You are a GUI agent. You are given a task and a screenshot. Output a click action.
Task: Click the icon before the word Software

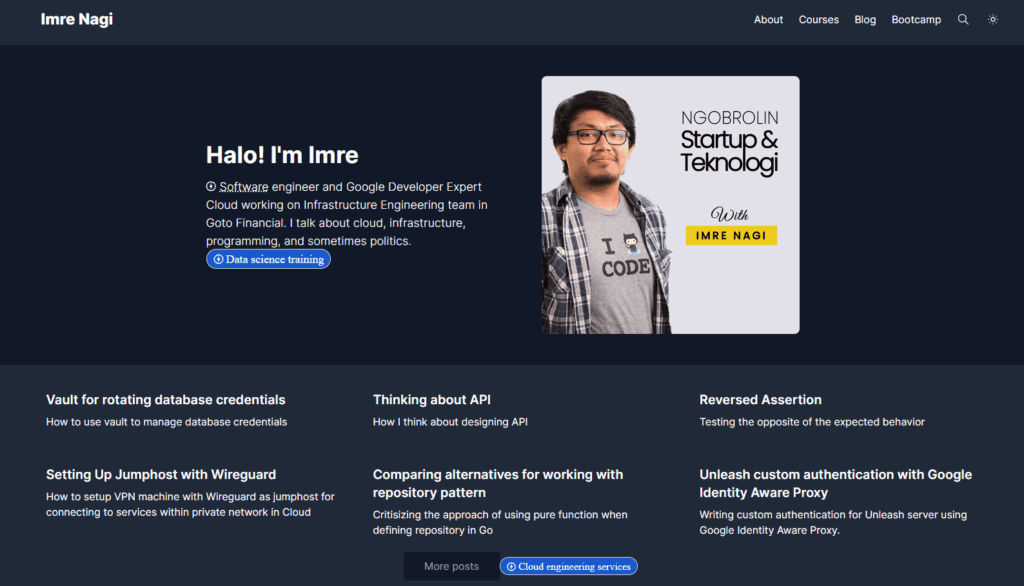211,187
